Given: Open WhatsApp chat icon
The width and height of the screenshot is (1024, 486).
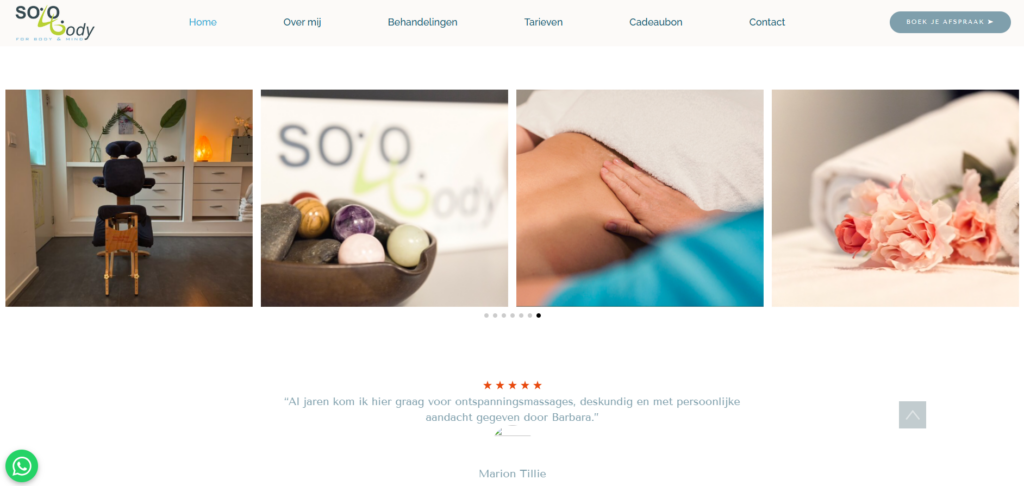Looking at the screenshot, I should pyautogui.click(x=22, y=466).
